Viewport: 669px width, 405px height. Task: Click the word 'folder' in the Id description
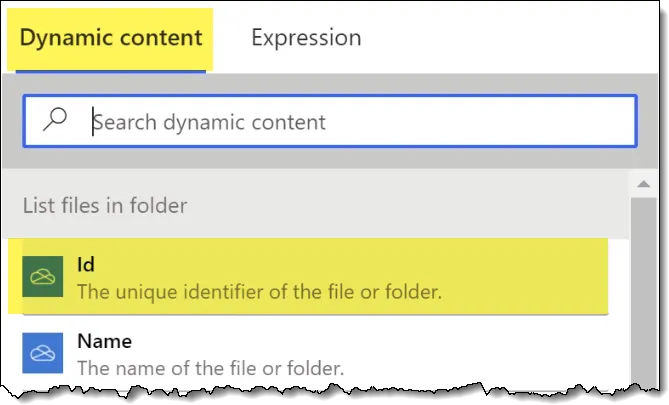pos(411,293)
